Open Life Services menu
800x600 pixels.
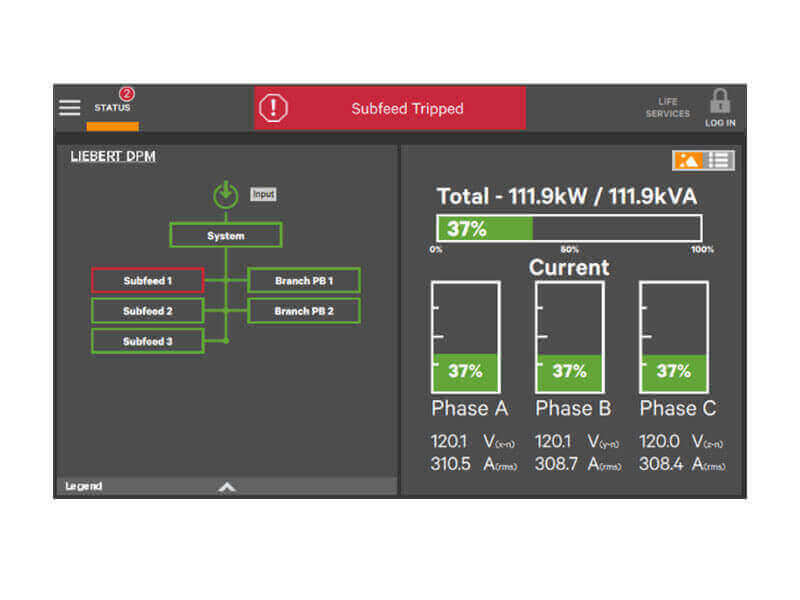(x=667, y=108)
